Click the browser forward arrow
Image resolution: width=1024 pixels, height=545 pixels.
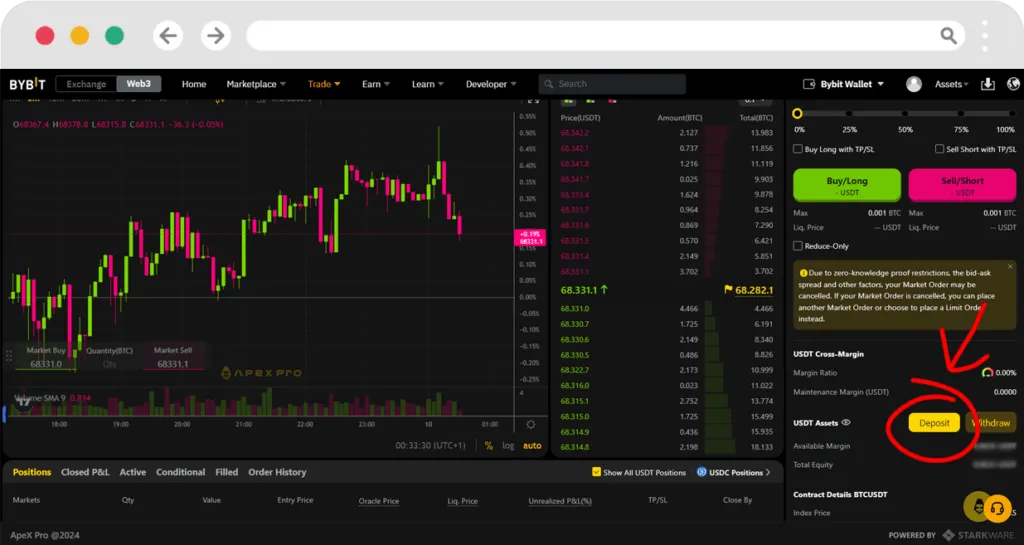tap(216, 35)
